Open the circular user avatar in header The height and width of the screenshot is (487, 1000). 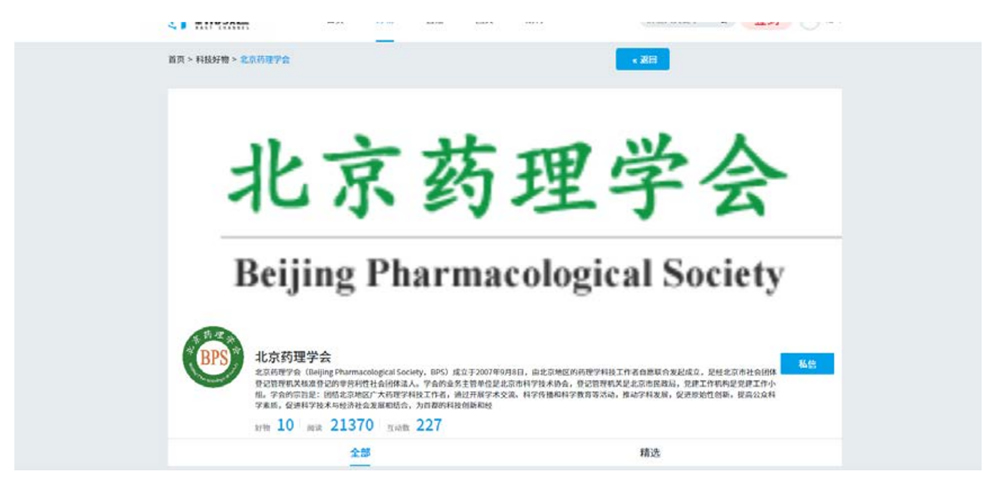810,22
